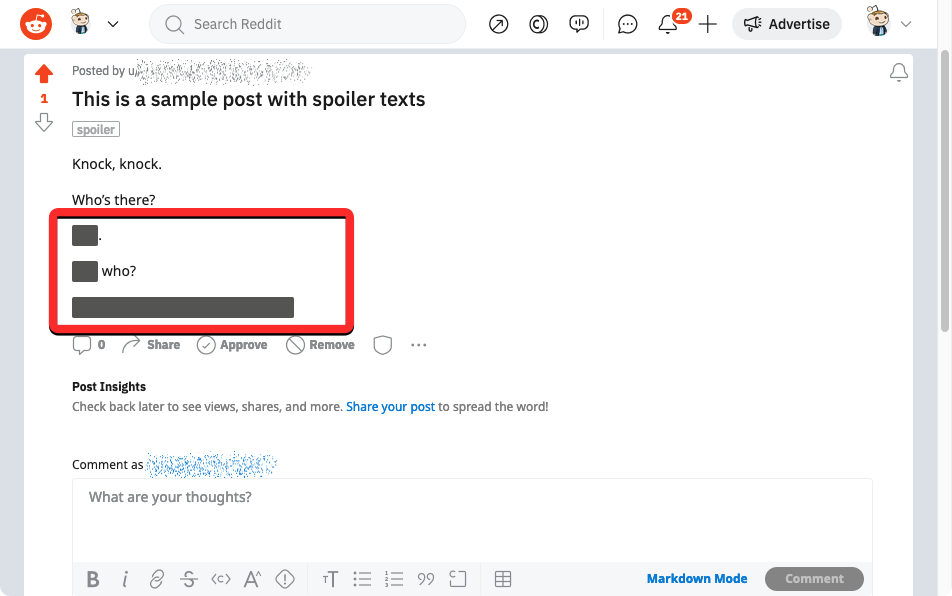Viewport: 952px width, 596px height.
Task: Open the 'Comment as' username link
Action: tap(212, 465)
